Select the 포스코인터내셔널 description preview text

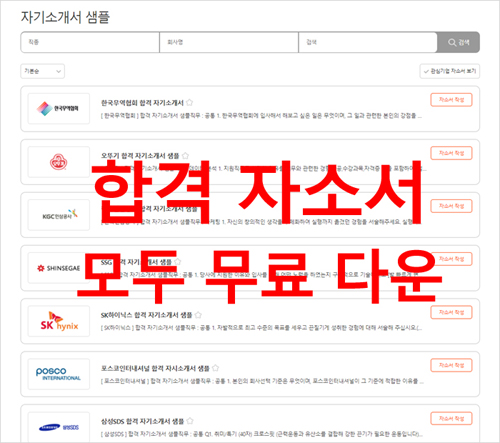point(262,381)
